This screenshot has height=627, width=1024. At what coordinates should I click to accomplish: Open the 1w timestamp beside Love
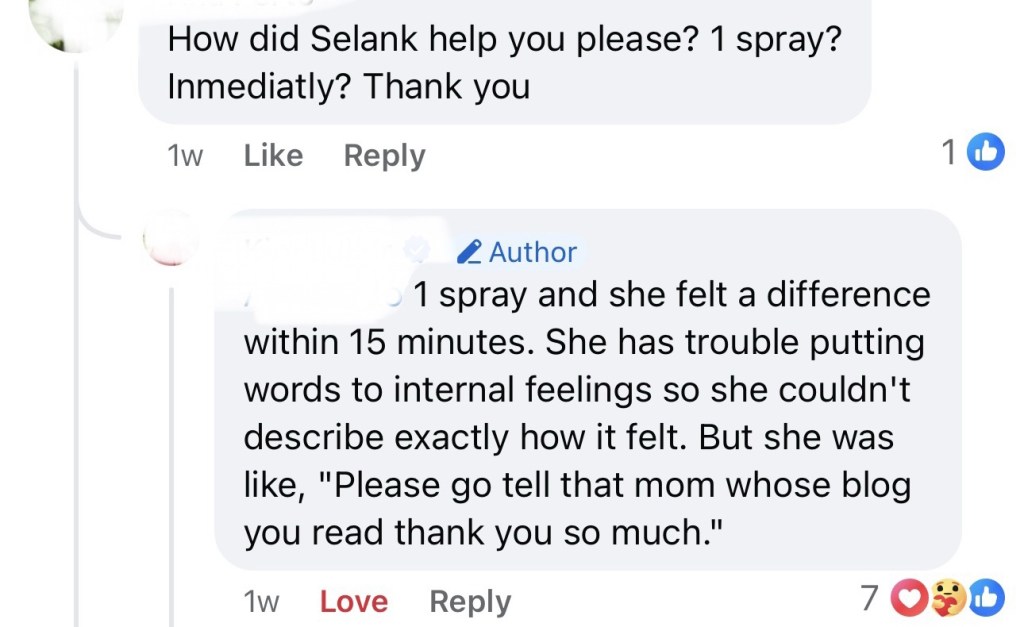click(x=261, y=602)
